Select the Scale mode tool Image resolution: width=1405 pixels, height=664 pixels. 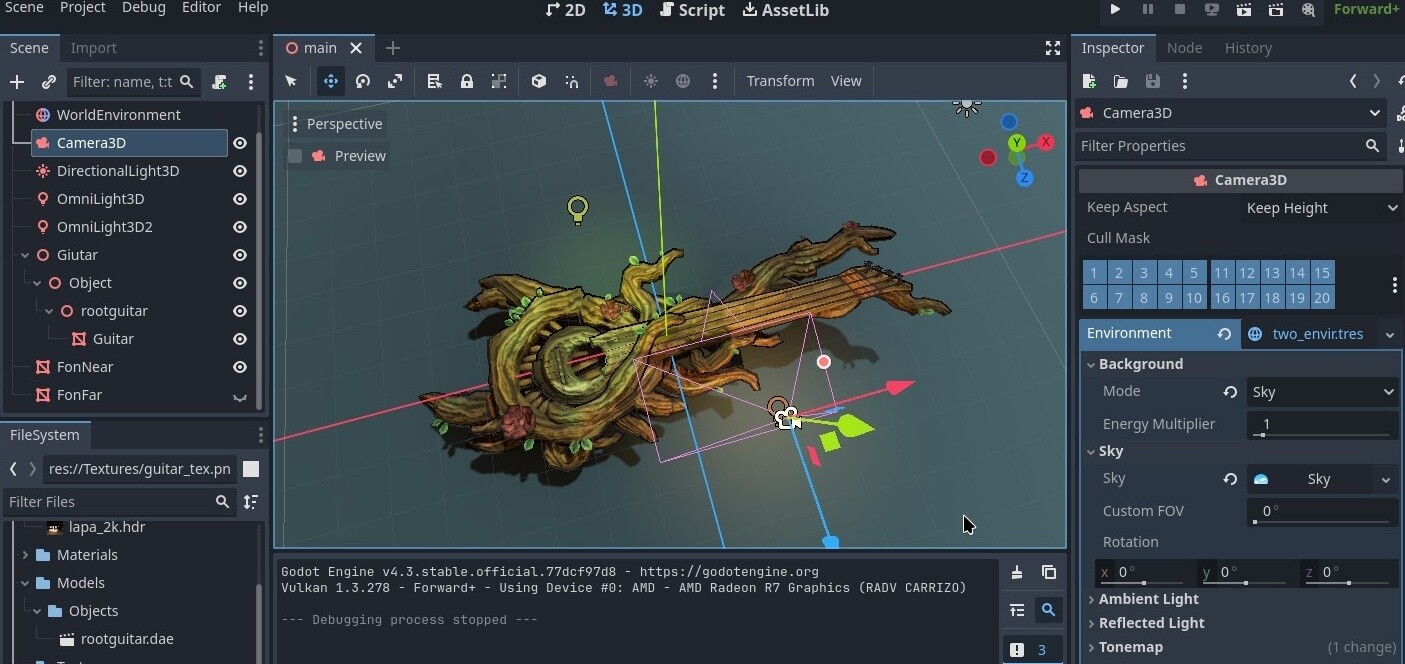[x=395, y=81]
